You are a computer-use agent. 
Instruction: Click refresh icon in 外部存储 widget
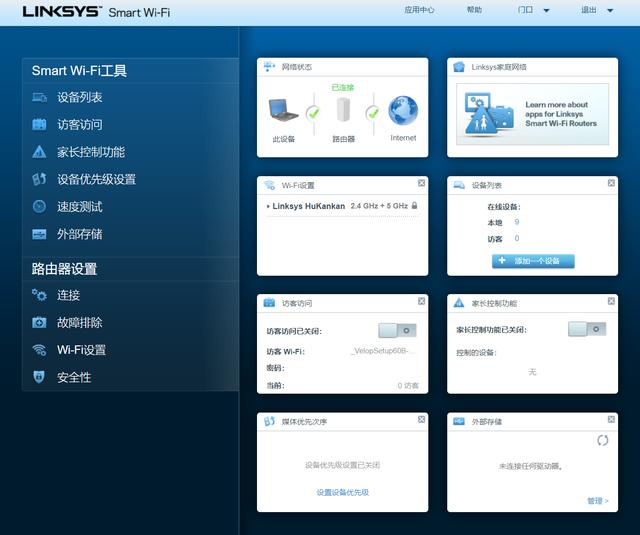(x=602, y=440)
